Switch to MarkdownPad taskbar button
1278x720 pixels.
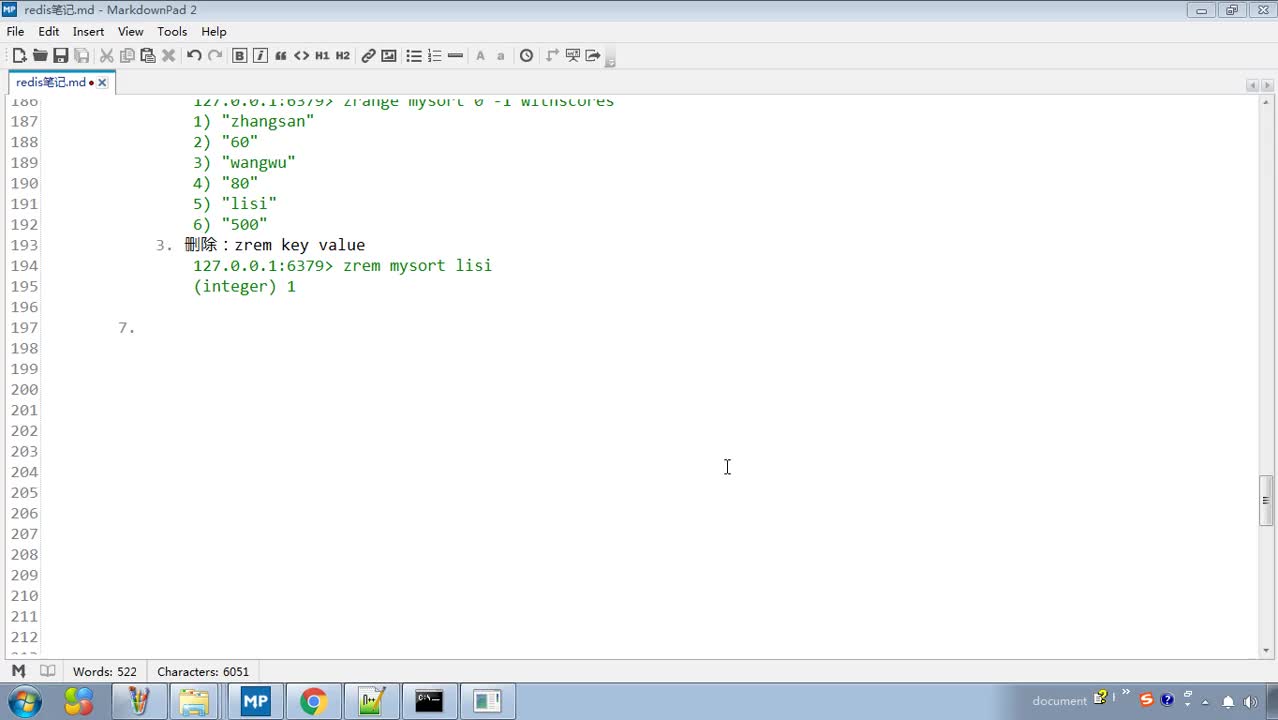pyautogui.click(x=255, y=702)
